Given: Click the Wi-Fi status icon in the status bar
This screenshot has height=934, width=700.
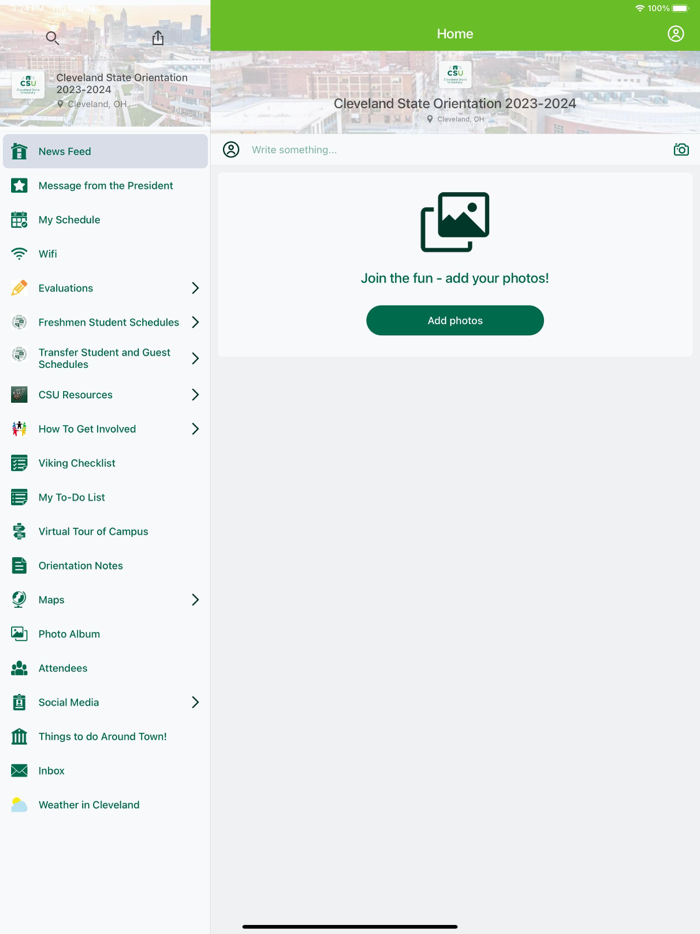Looking at the screenshot, I should point(640,8).
